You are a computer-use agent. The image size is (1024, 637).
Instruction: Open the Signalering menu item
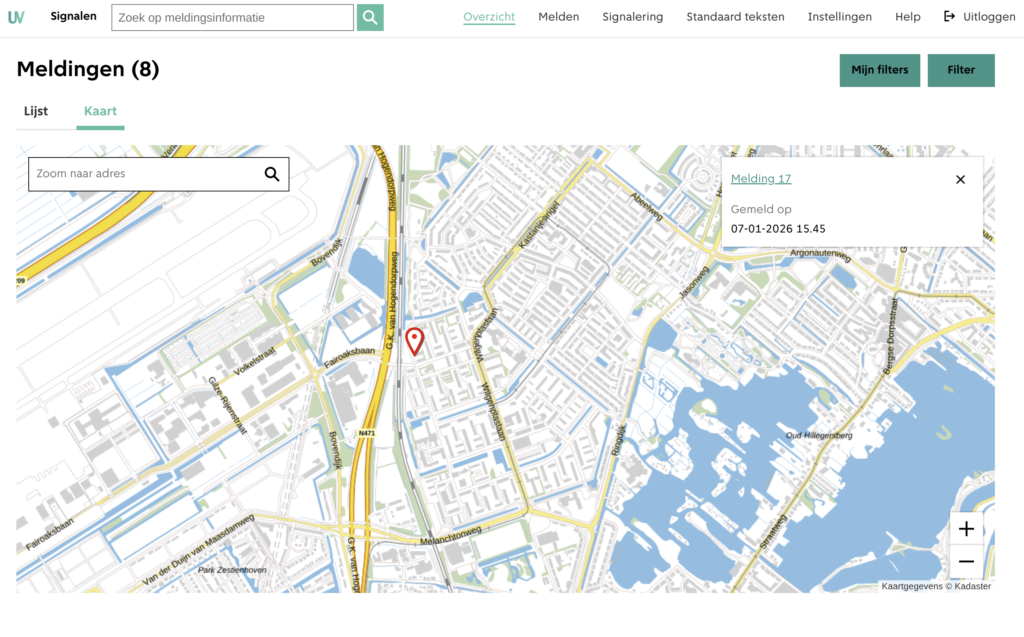point(632,17)
